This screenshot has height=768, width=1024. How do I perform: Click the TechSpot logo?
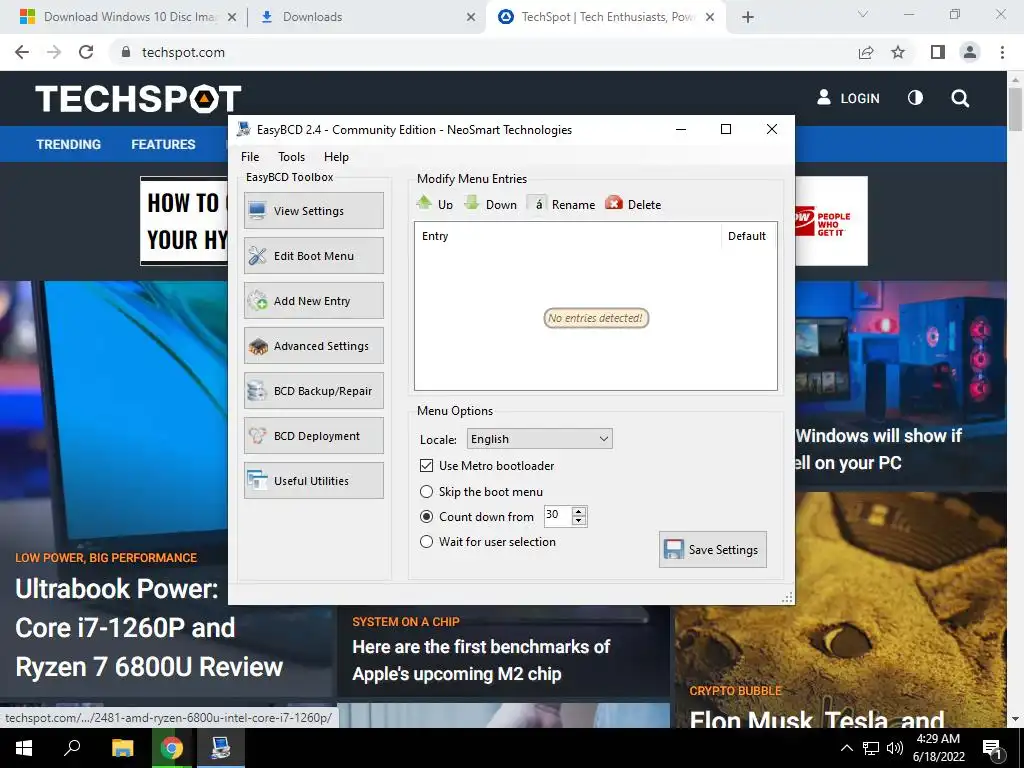point(138,98)
